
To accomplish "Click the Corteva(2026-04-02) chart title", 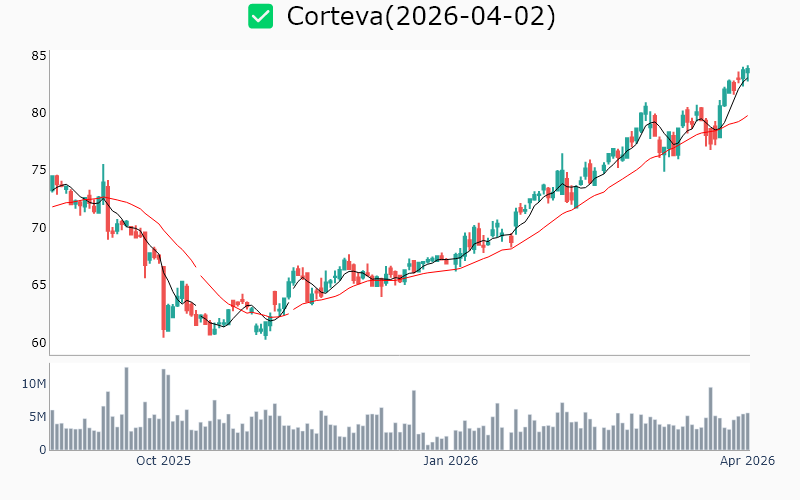I will point(420,16).
